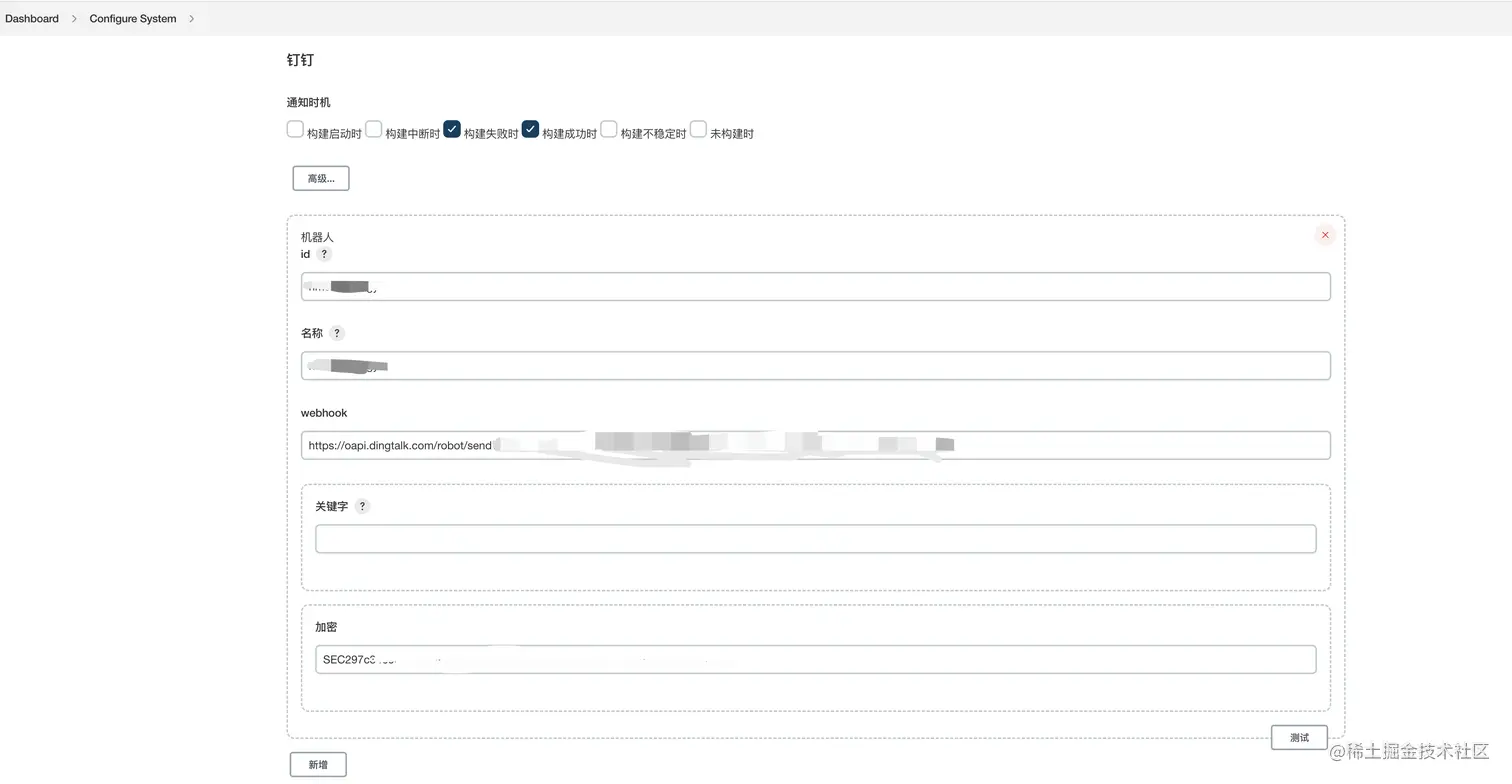This screenshot has height=784, width=1512.
Task: Enable the 未构建时 checkbox
Action: pos(698,129)
